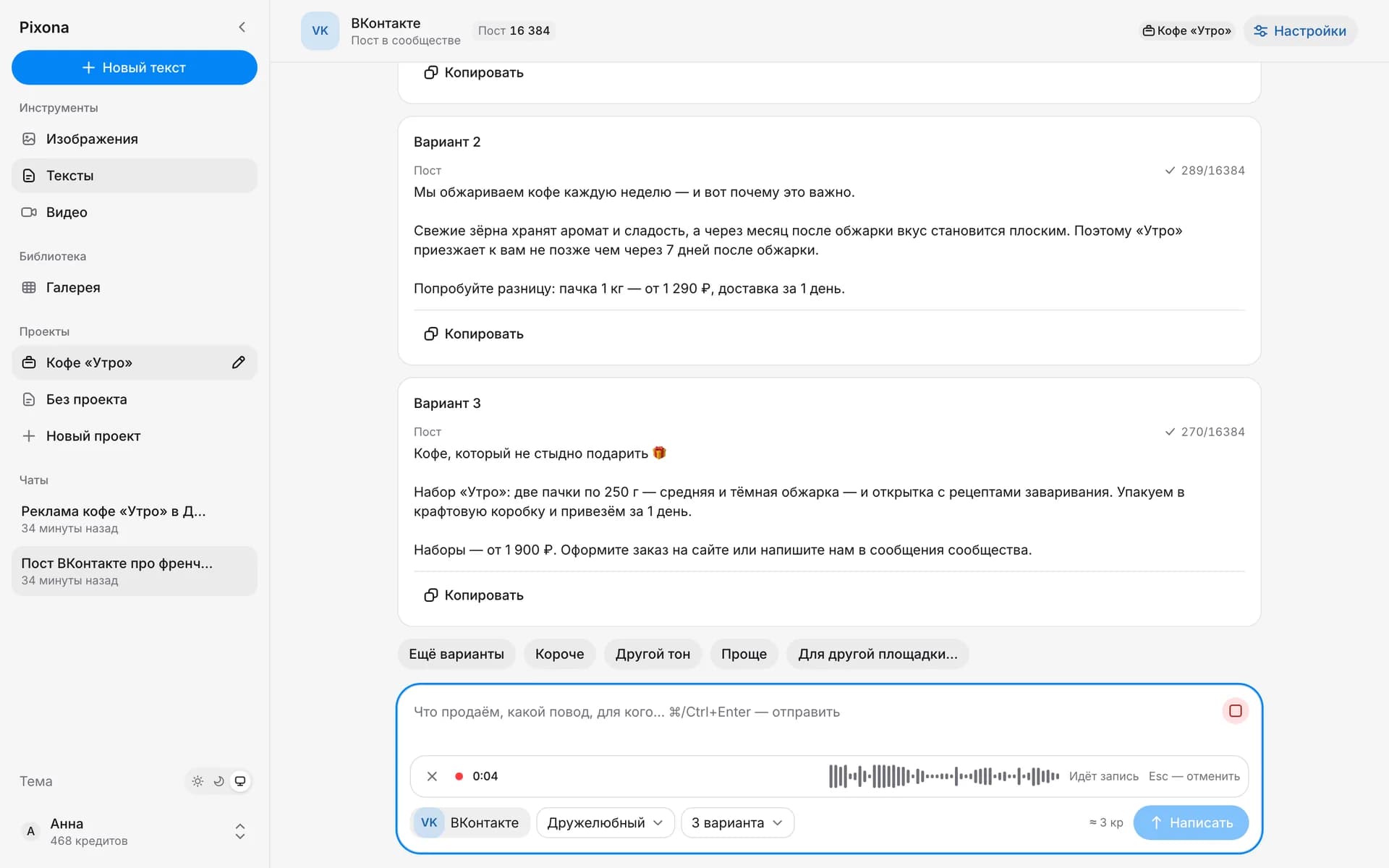The width and height of the screenshot is (1389, 868).
Task: Create a Новый проект
Action: (x=134, y=436)
